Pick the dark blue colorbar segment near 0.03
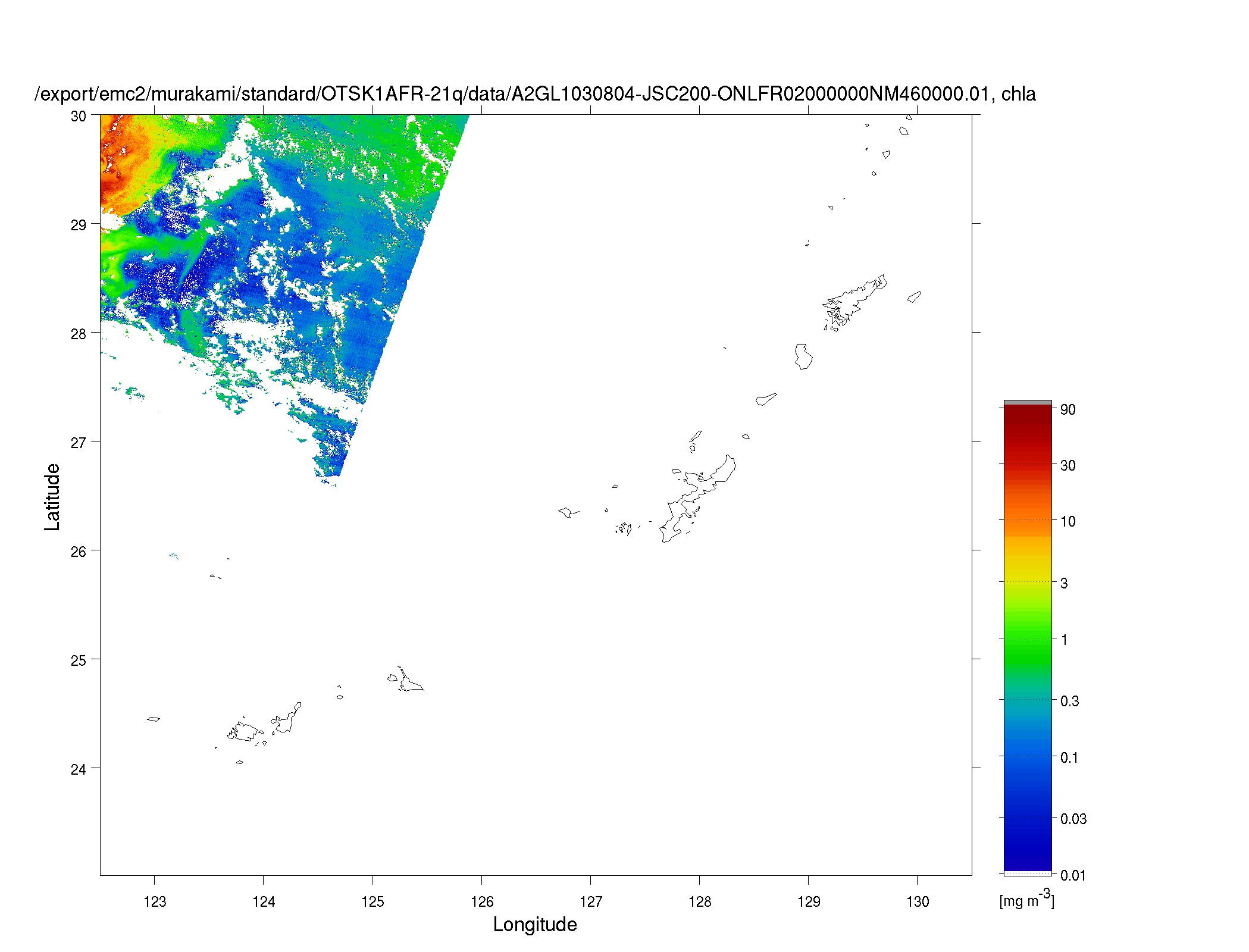Image resolution: width=1249 pixels, height=952 pixels. point(1028,819)
